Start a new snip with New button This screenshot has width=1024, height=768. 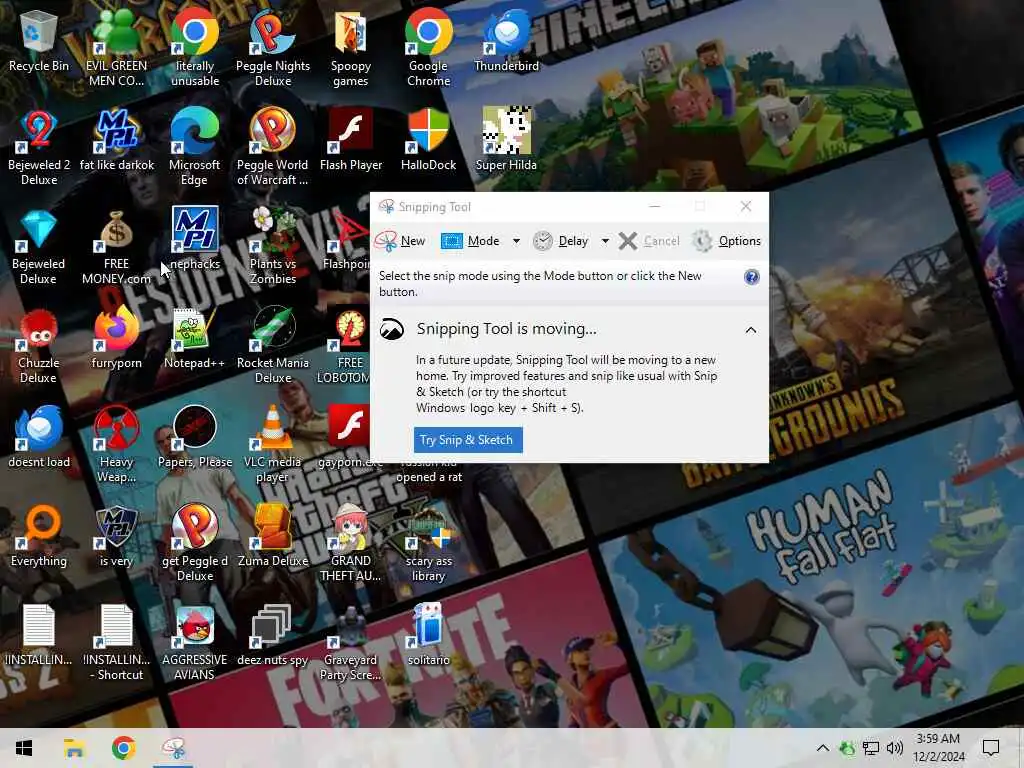point(400,241)
